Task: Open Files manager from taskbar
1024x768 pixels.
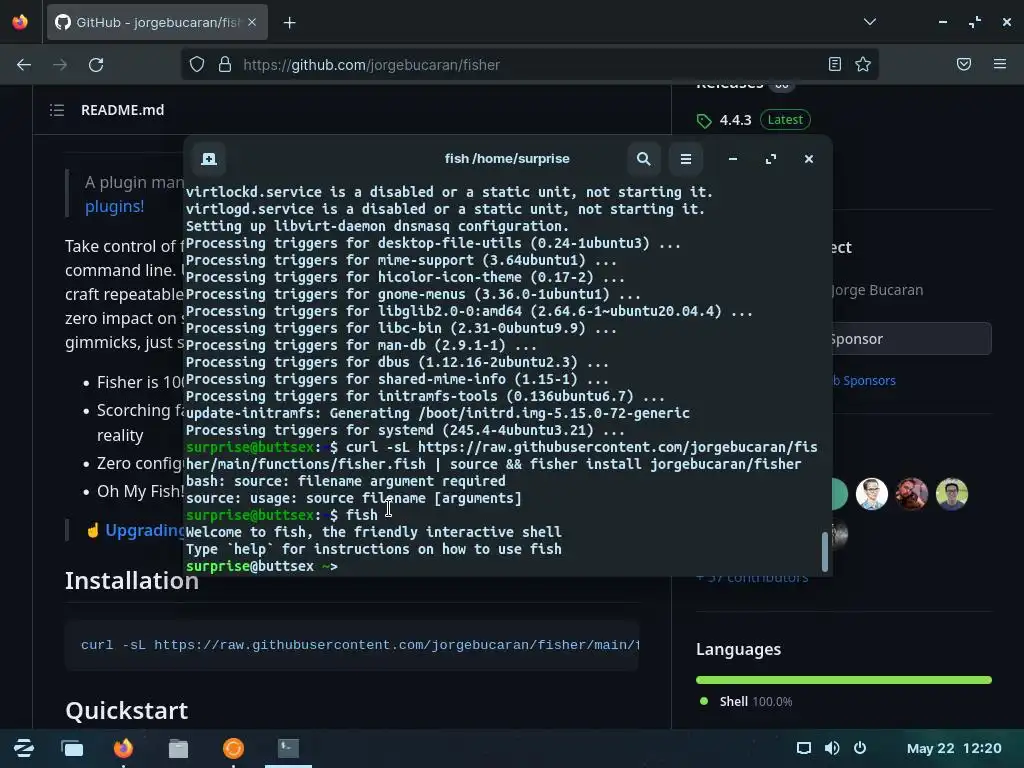Action: pyautogui.click(x=178, y=748)
